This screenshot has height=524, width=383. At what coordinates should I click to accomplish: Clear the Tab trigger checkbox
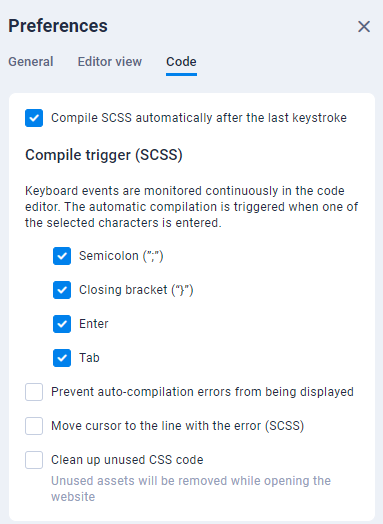[x=62, y=358]
